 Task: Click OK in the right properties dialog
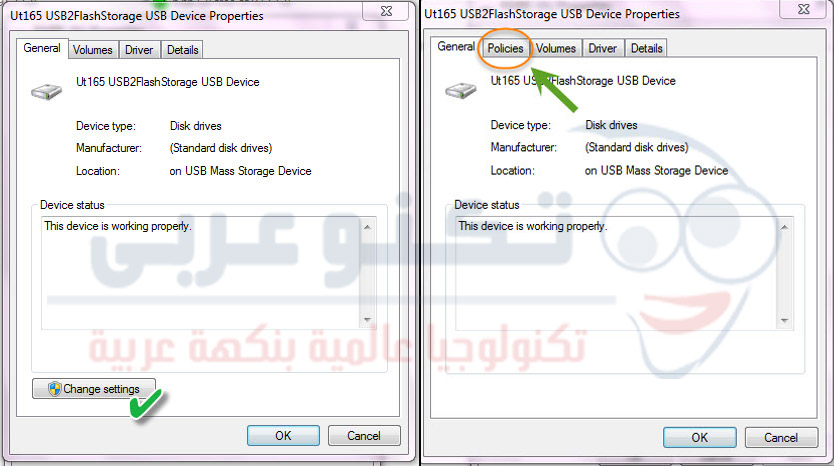(x=699, y=437)
